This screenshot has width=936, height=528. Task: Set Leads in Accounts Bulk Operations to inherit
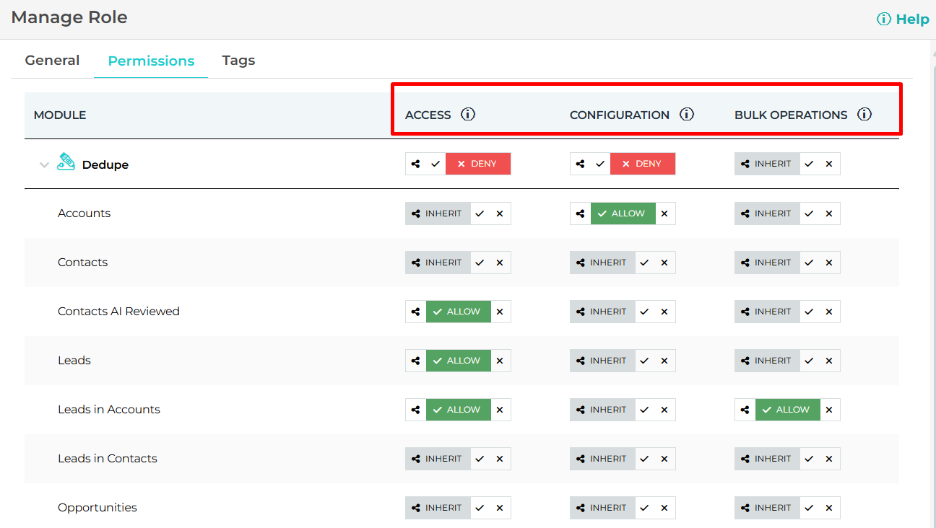coord(745,409)
